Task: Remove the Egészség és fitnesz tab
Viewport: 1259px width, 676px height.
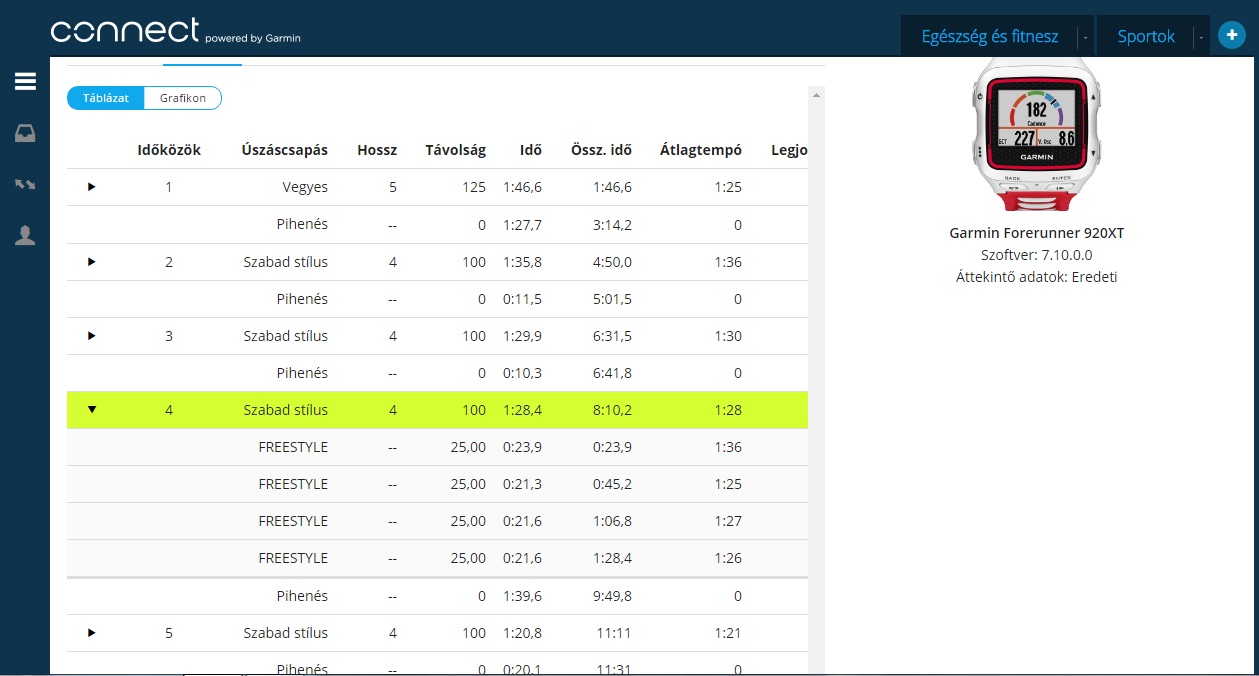Action: click(x=1085, y=37)
